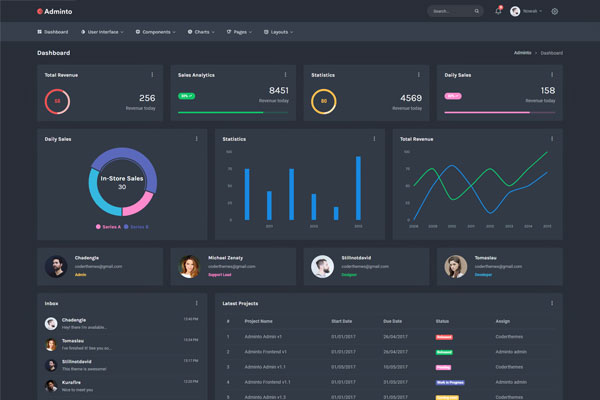600x400 pixels.
Task: Click Adminto breadcrumb link
Action: (x=522, y=52)
